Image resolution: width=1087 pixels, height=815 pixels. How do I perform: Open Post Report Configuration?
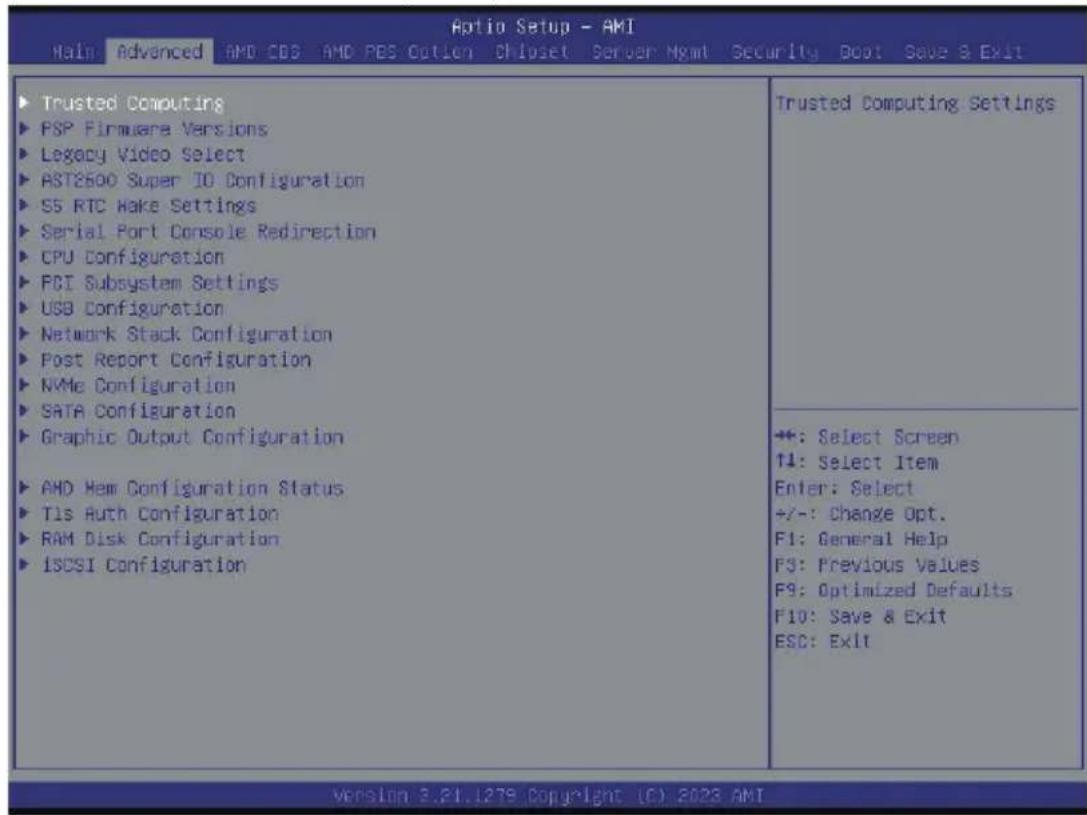(x=175, y=360)
